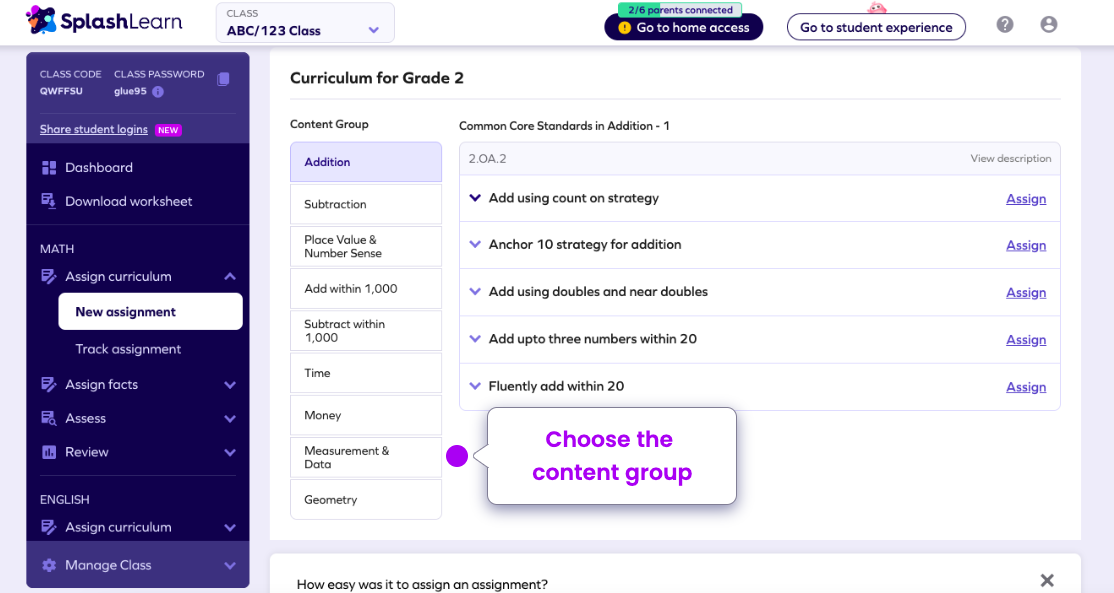Open the user account profile icon
The height and width of the screenshot is (593, 1114).
1049,25
